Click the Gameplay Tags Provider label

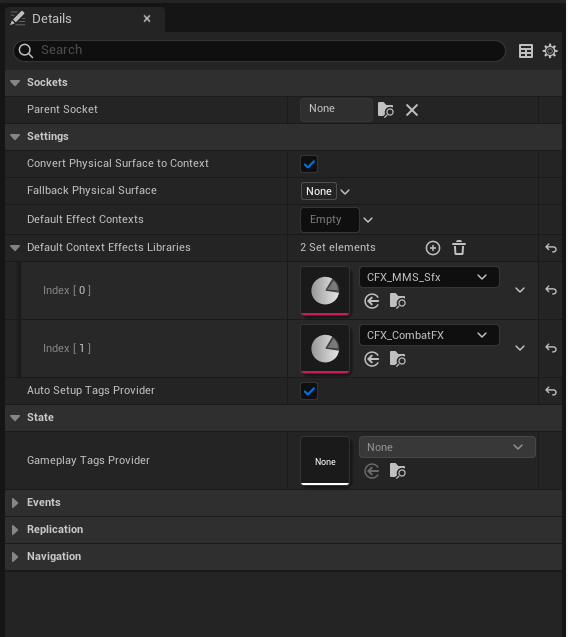[x=88, y=461]
